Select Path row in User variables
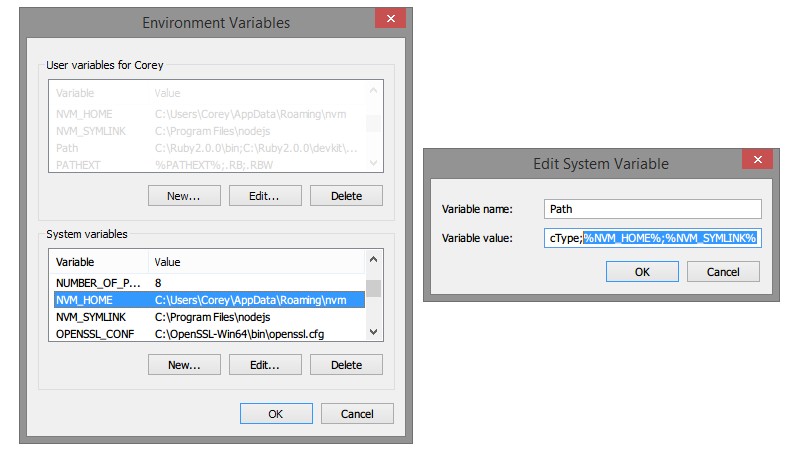 click(x=209, y=148)
